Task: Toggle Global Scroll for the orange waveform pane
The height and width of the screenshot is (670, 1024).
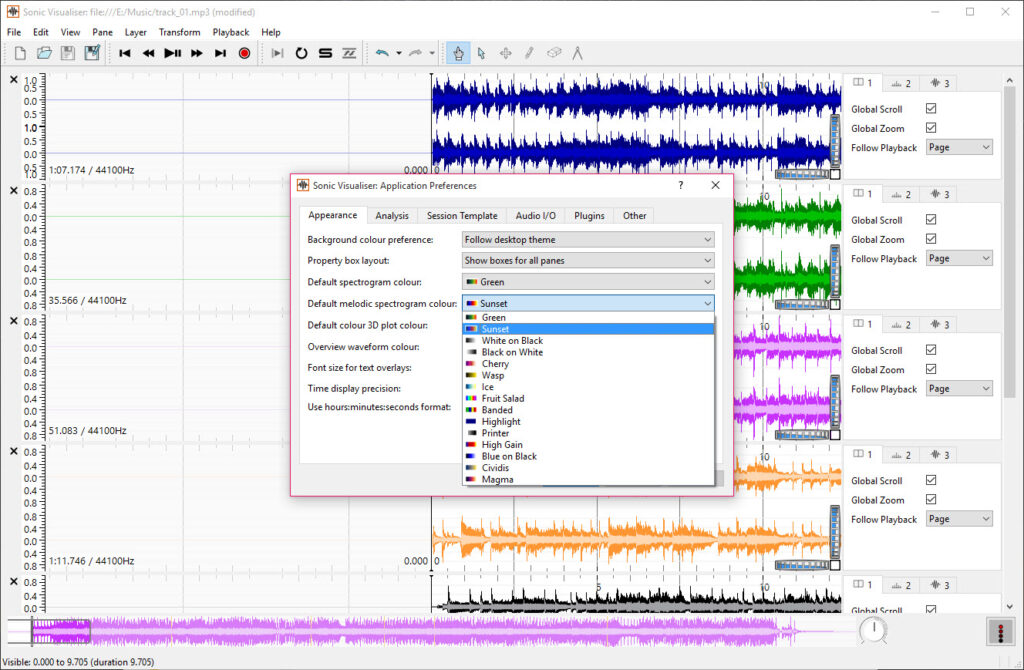Action: click(x=931, y=480)
